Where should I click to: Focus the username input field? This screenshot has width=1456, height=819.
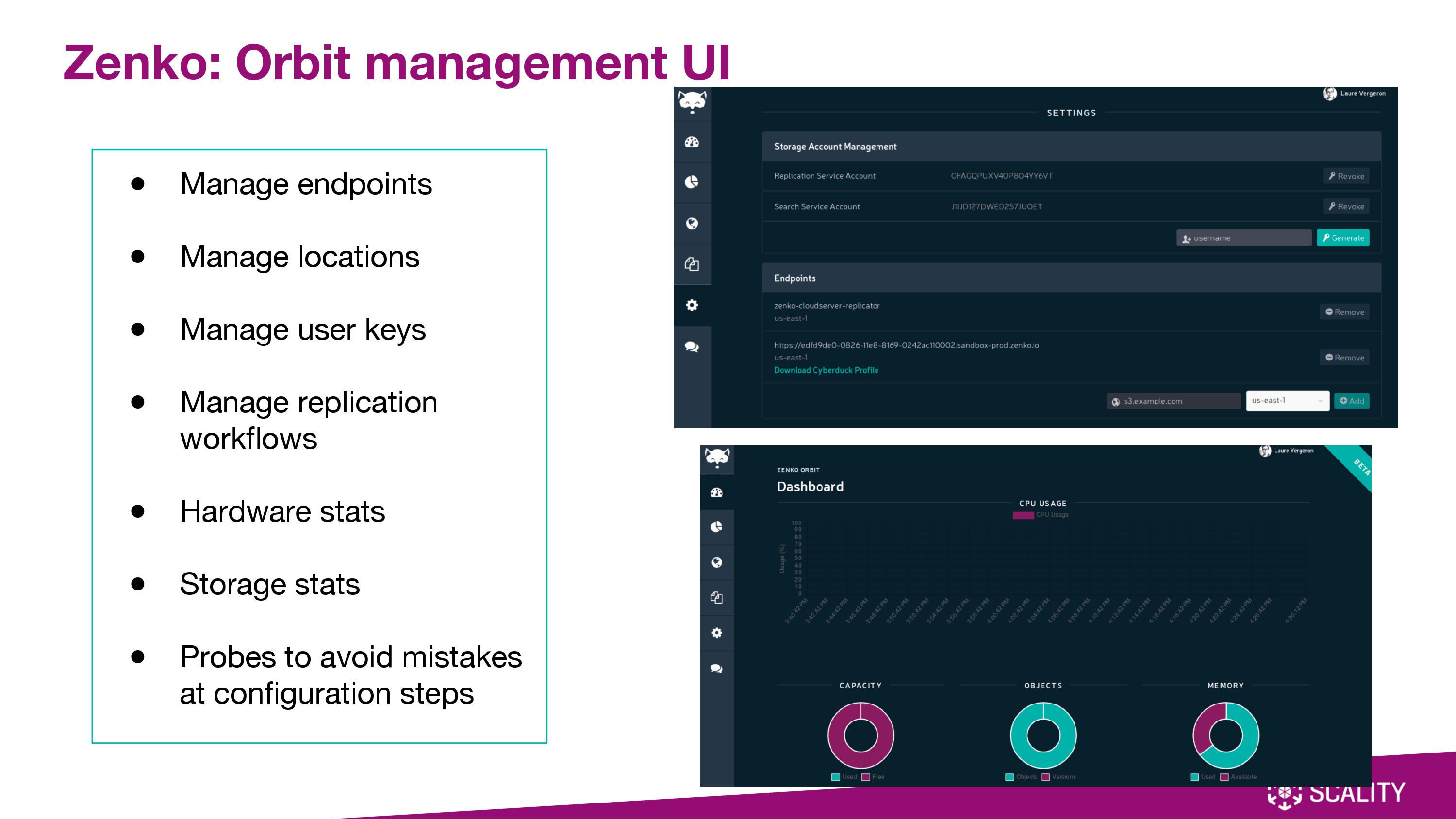[1244, 238]
